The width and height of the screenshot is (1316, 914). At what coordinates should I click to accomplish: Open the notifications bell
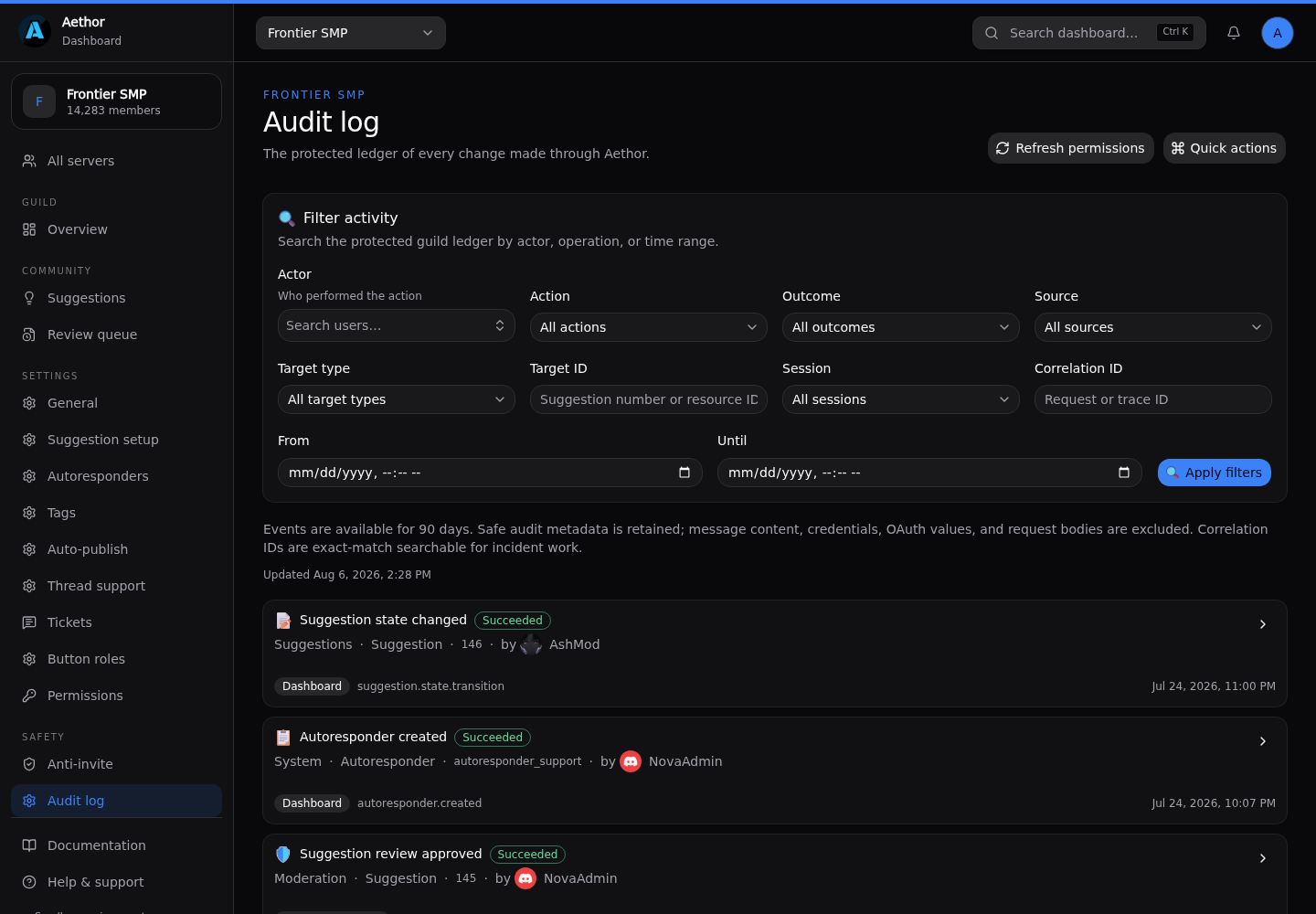coord(1234,33)
